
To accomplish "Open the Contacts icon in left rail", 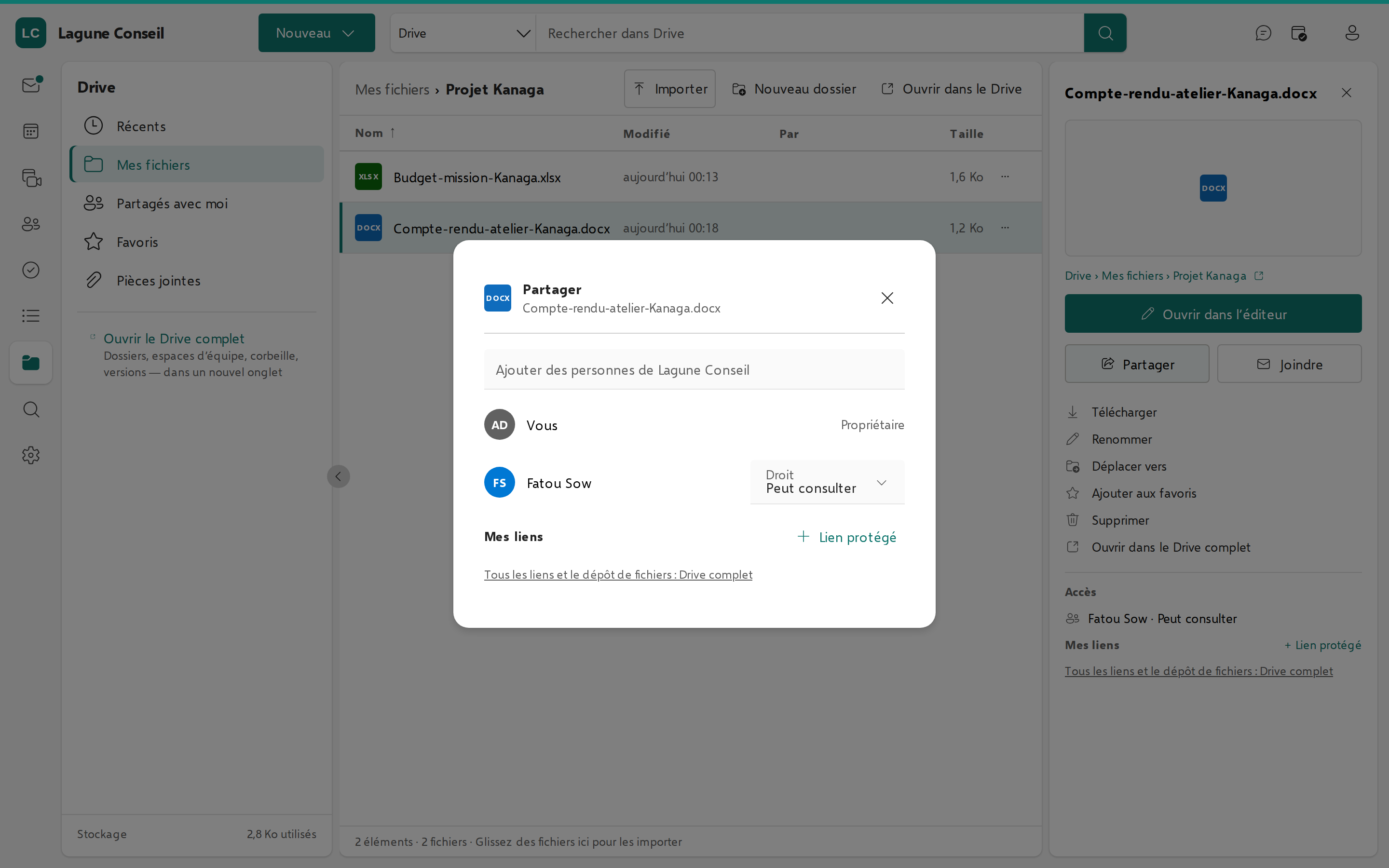I will point(31,224).
